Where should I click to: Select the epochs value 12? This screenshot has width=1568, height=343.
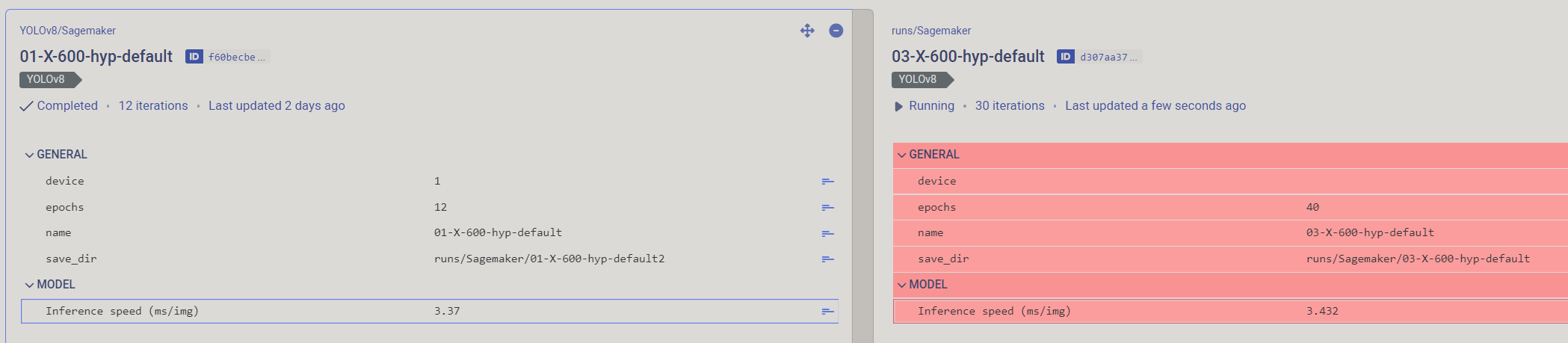[440, 207]
